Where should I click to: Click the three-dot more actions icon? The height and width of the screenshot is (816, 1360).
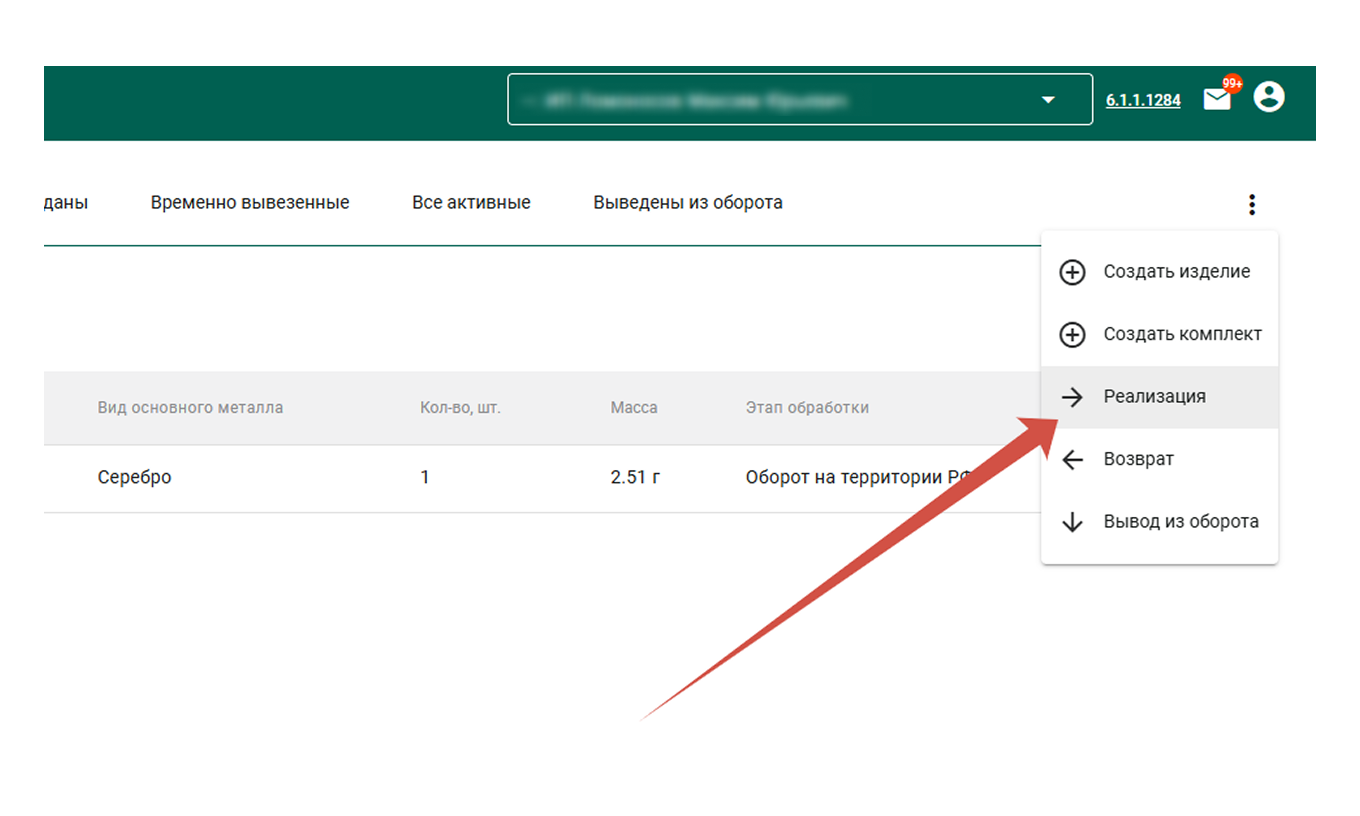1251,205
